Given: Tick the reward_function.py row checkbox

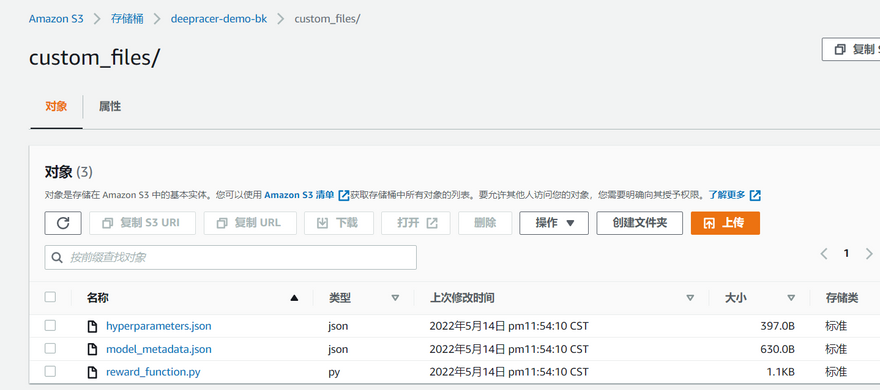Looking at the screenshot, I should point(51,371).
